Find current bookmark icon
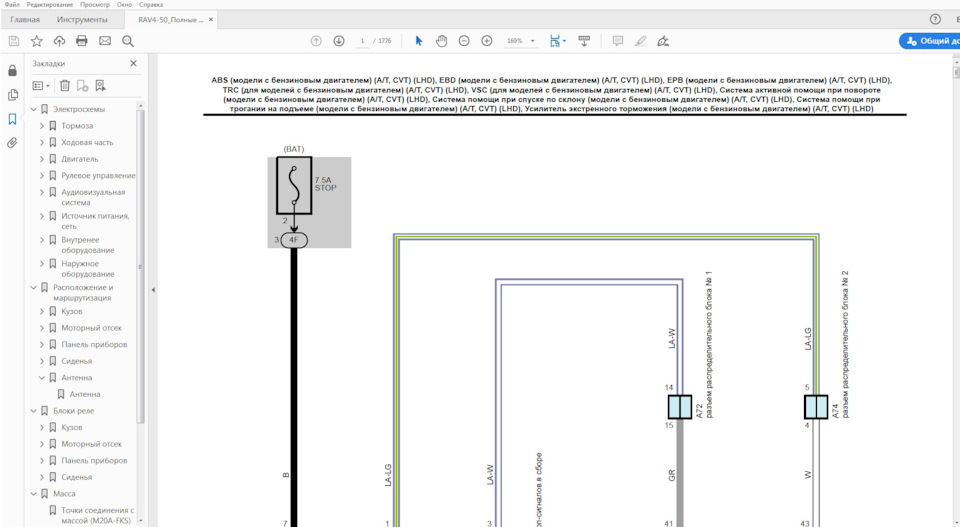The height and width of the screenshot is (527, 960). (x=100, y=86)
